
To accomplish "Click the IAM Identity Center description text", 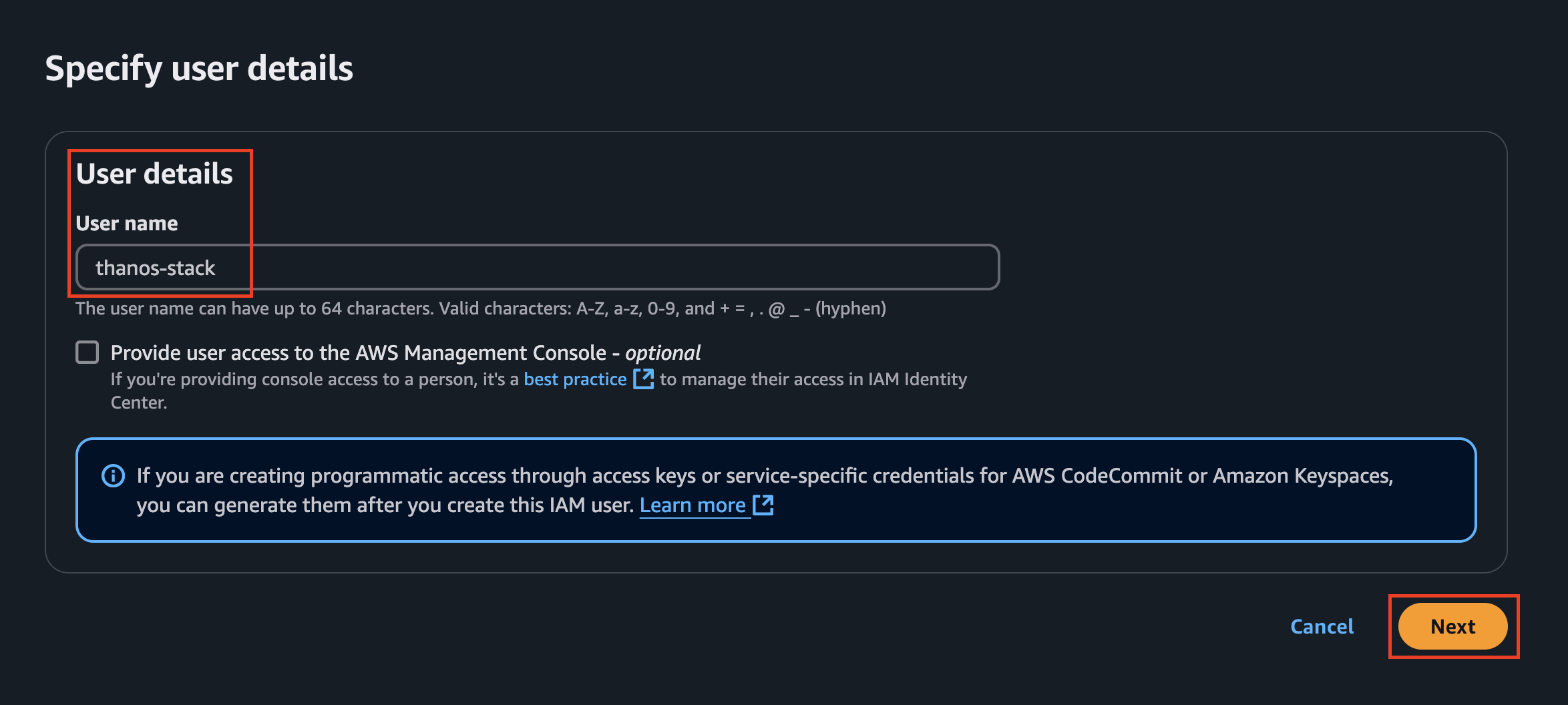I will 539,391.
